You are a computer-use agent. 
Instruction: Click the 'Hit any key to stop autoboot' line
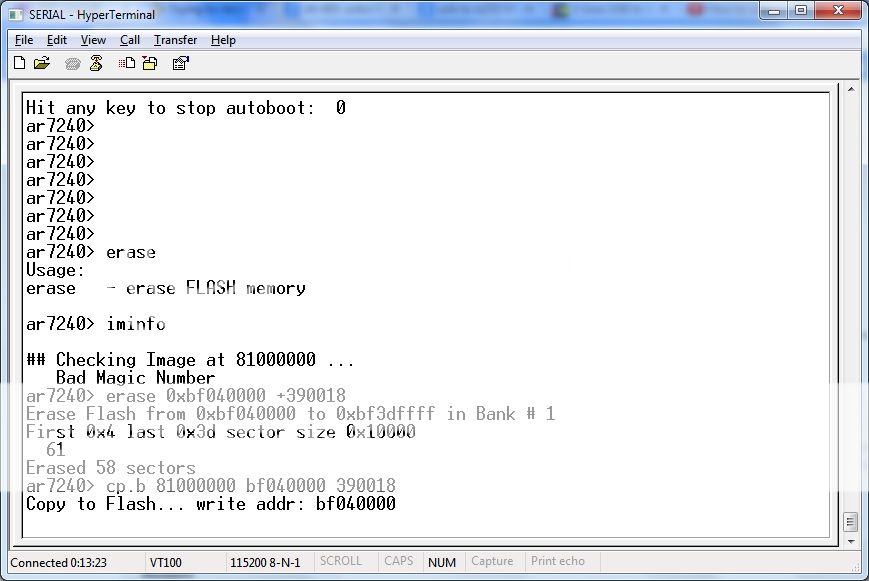click(x=186, y=108)
